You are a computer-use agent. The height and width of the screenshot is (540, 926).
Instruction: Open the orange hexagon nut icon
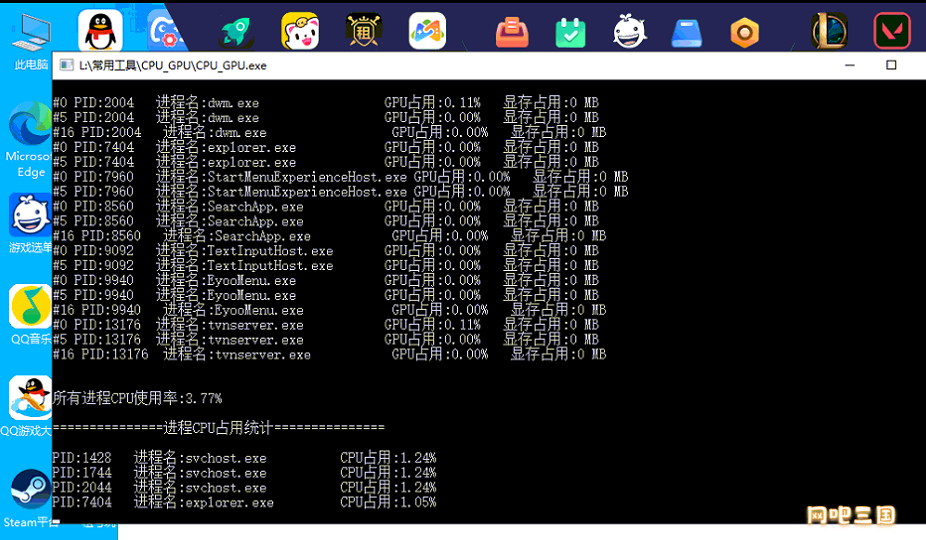(745, 32)
